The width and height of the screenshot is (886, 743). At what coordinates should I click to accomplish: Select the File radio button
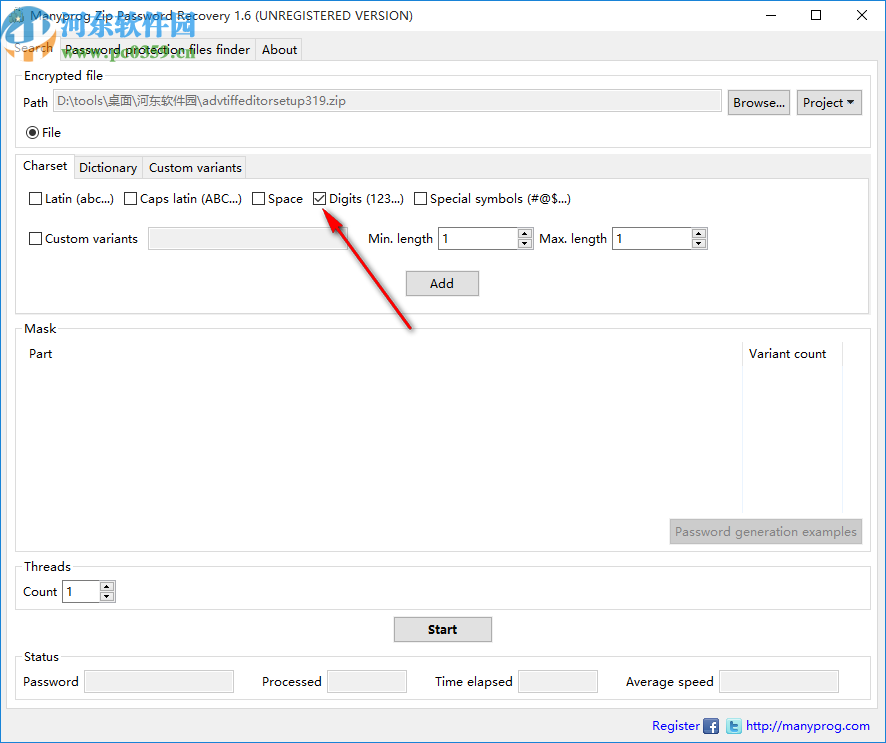coord(31,132)
